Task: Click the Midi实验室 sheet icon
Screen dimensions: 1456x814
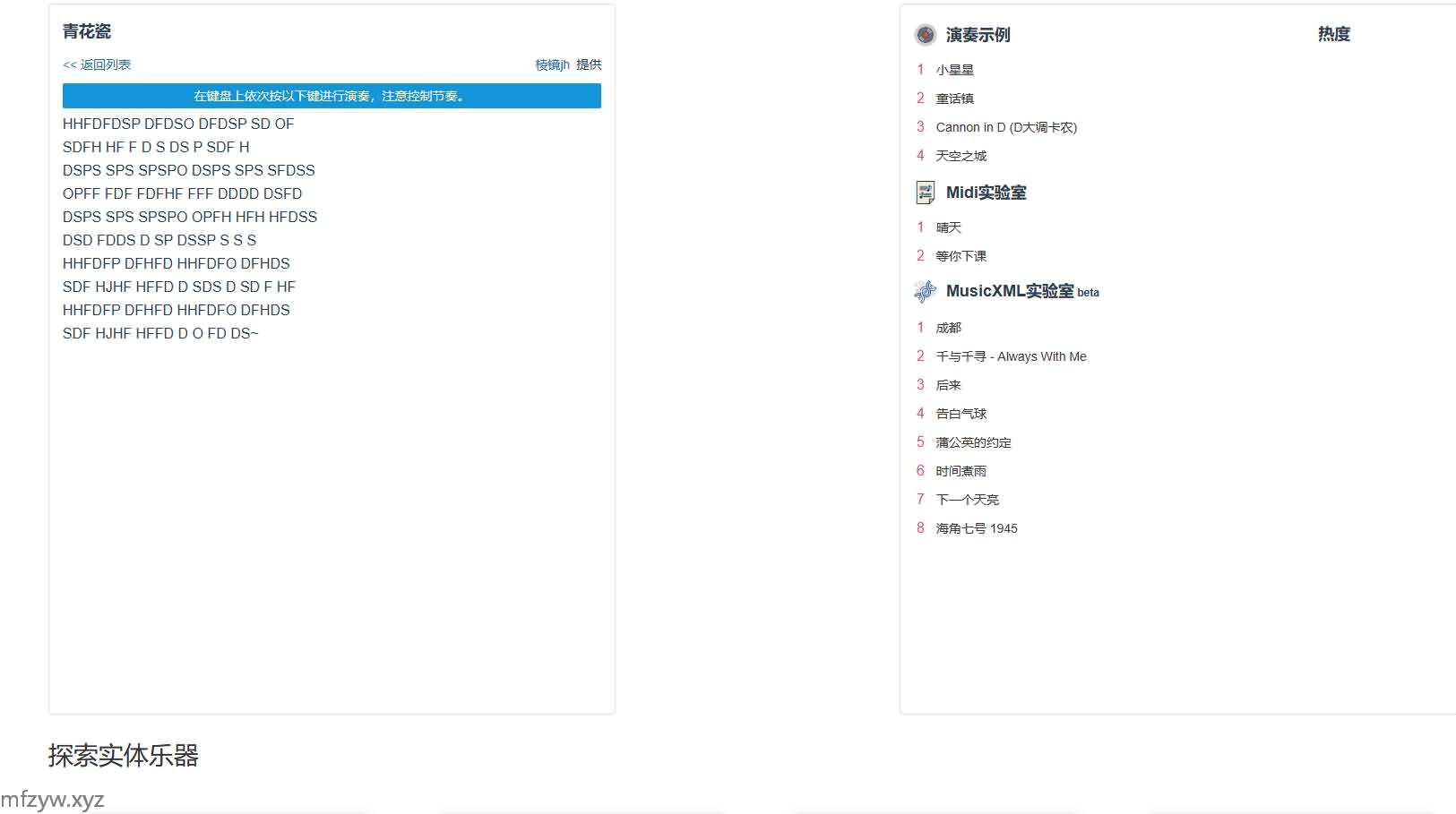Action: [x=925, y=193]
